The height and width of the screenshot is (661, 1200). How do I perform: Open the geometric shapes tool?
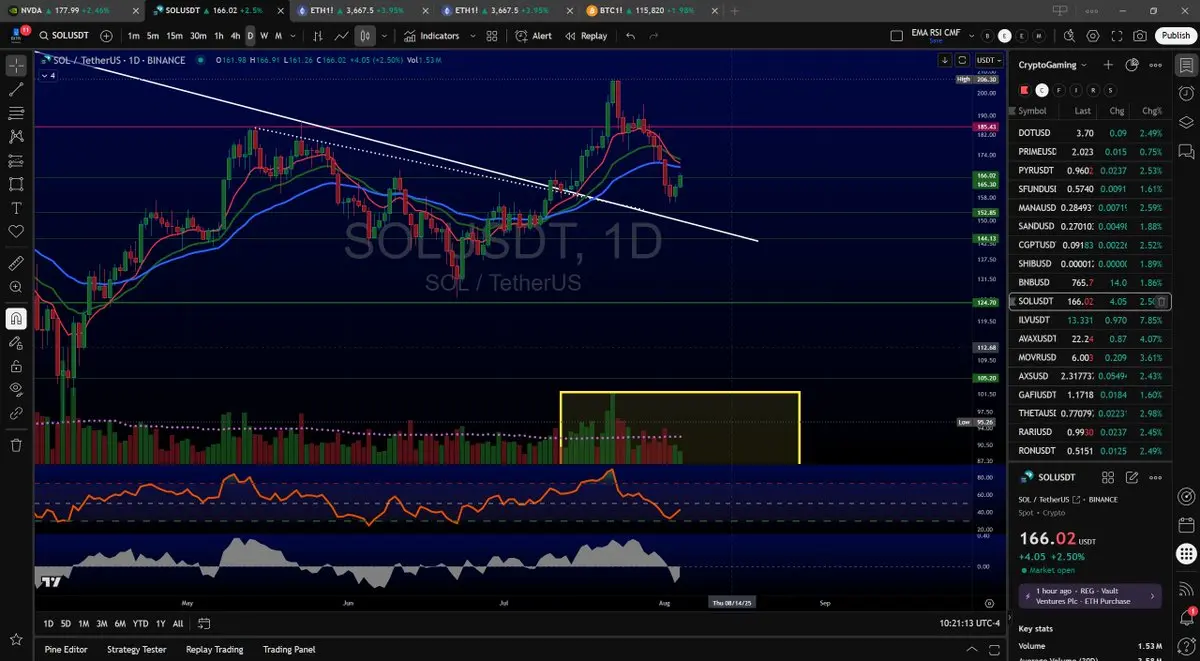(x=16, y=184)
